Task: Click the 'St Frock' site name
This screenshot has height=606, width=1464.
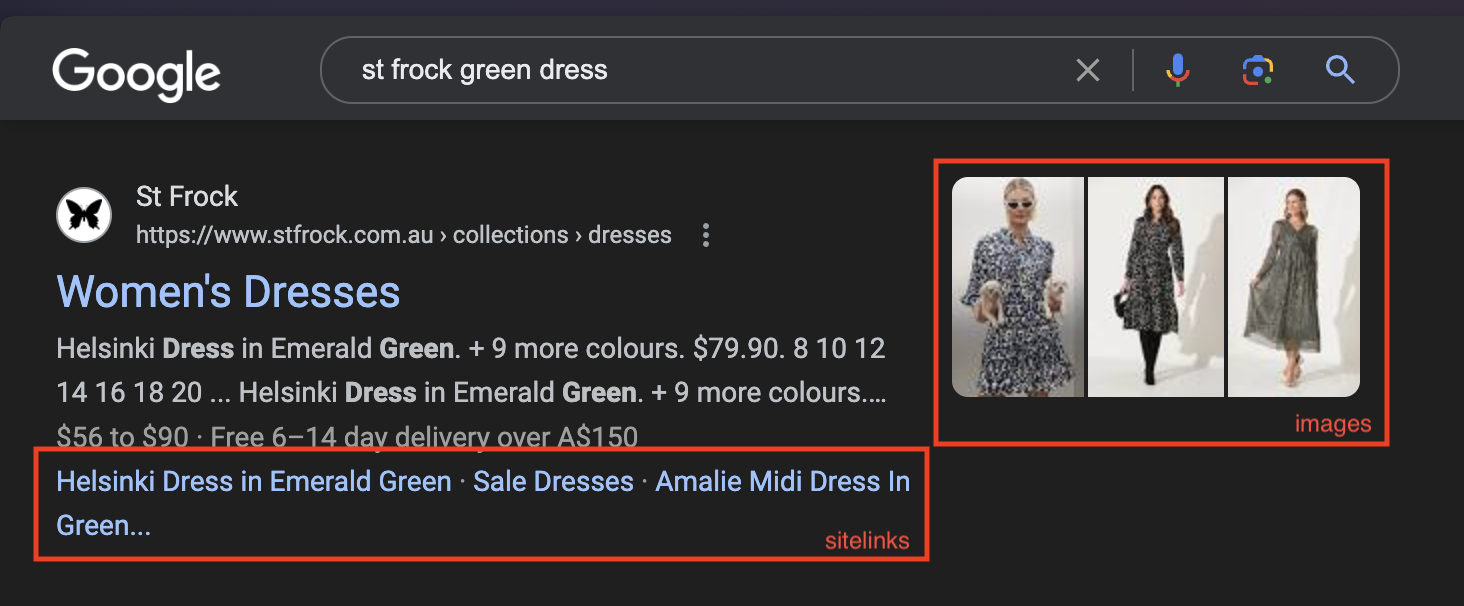Action: (187, 196)
